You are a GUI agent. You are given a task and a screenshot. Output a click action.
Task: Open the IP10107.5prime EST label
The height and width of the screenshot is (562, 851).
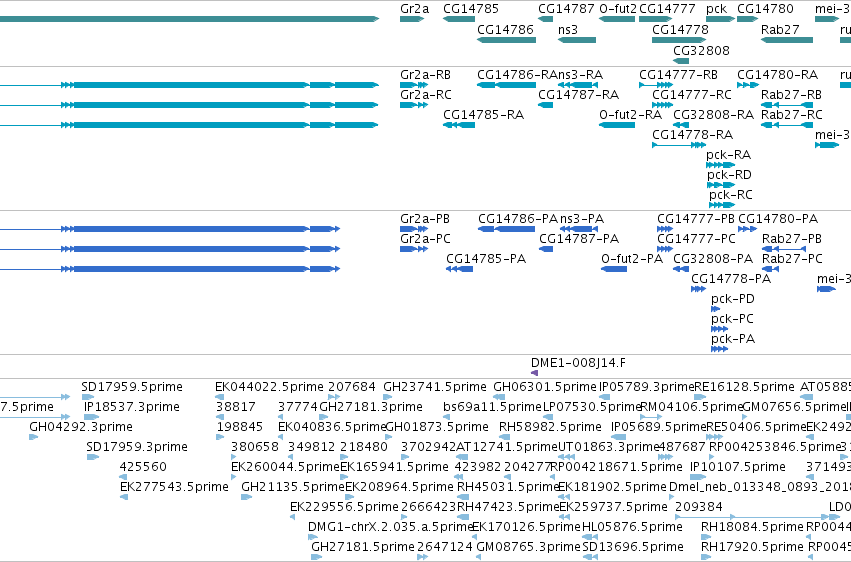[x=738, y=467]
